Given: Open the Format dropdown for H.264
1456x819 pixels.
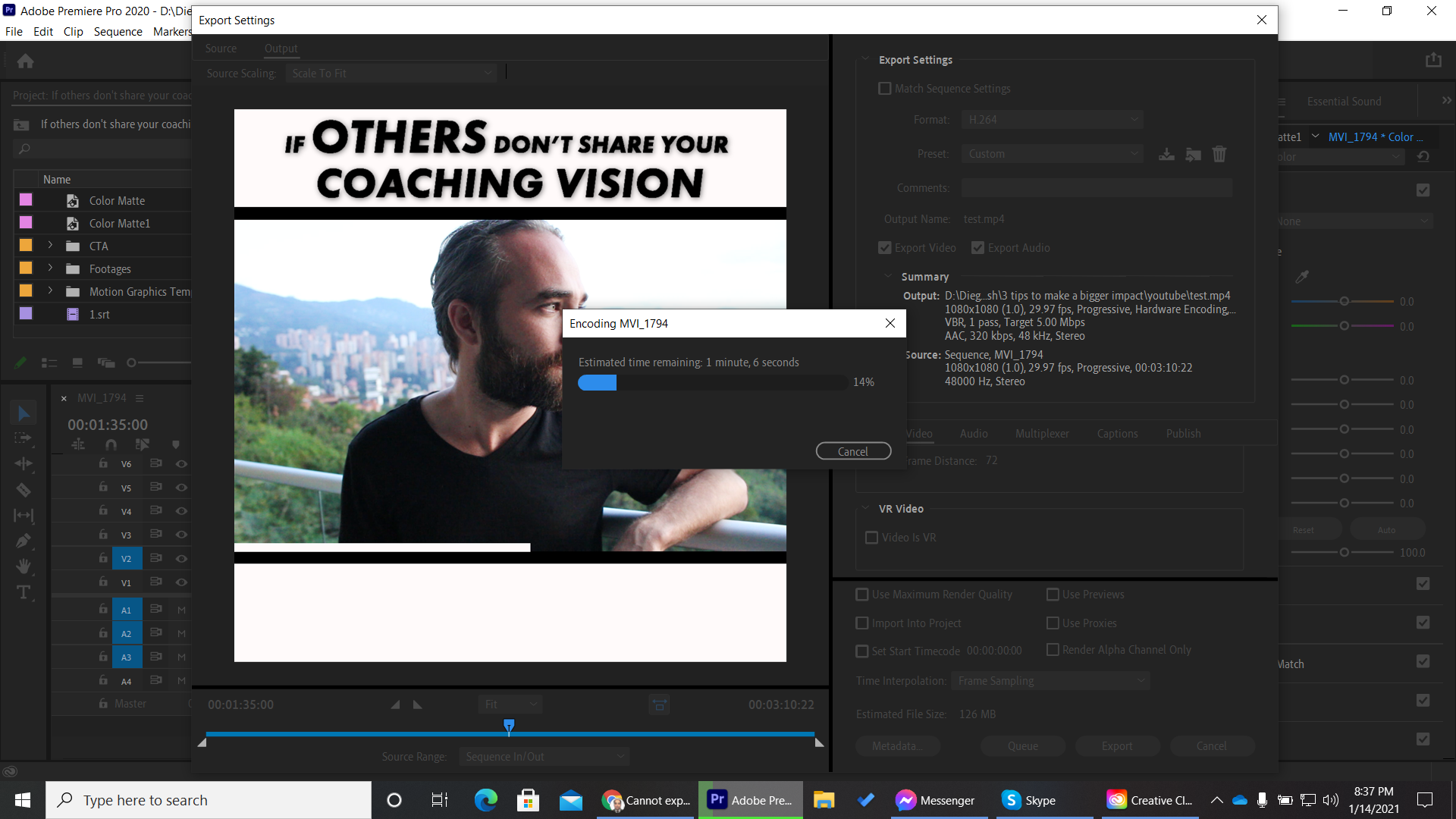Looking at the screenshot, I should 1050,120.
